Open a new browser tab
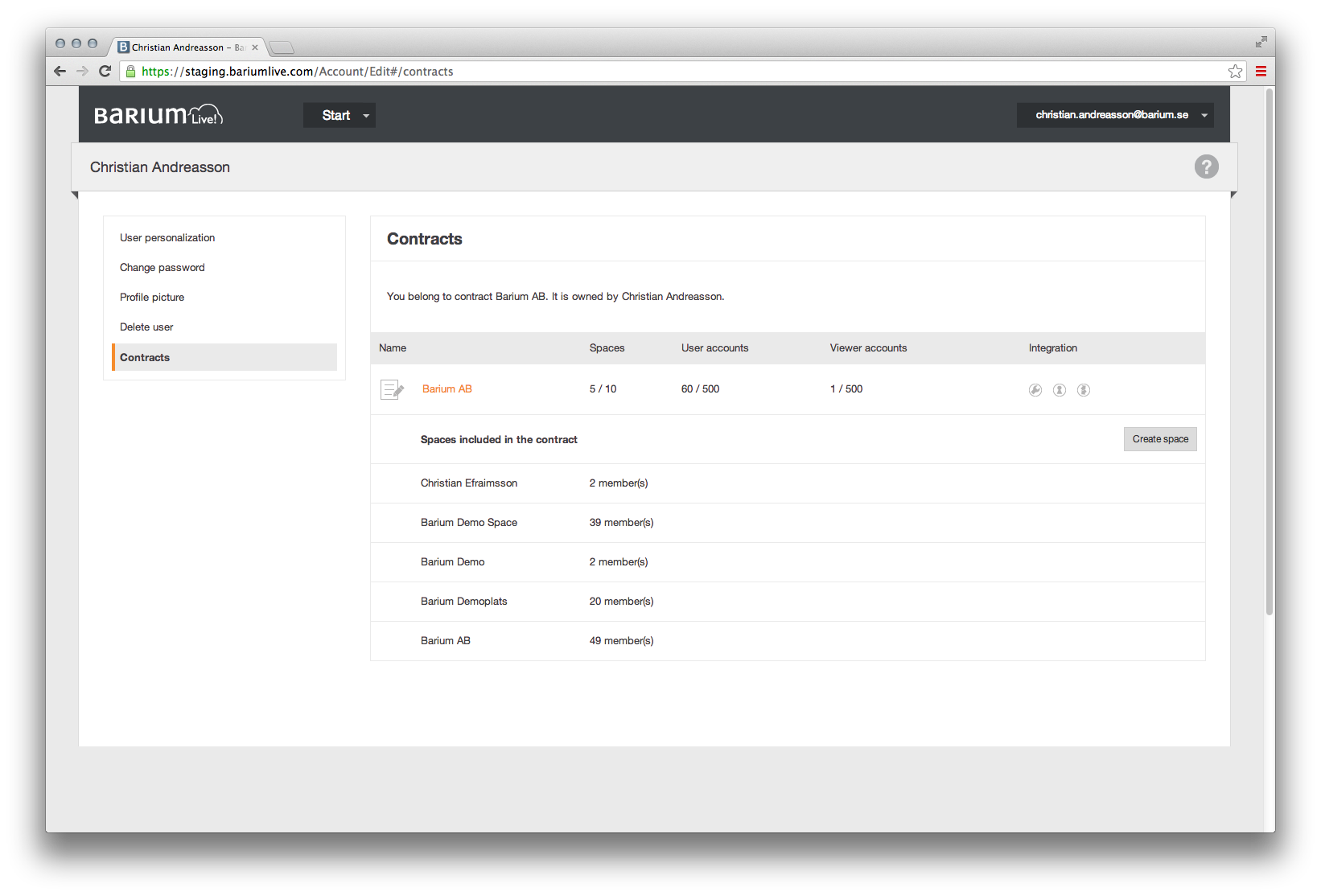The image size is (1321, 896). point(282,47)
